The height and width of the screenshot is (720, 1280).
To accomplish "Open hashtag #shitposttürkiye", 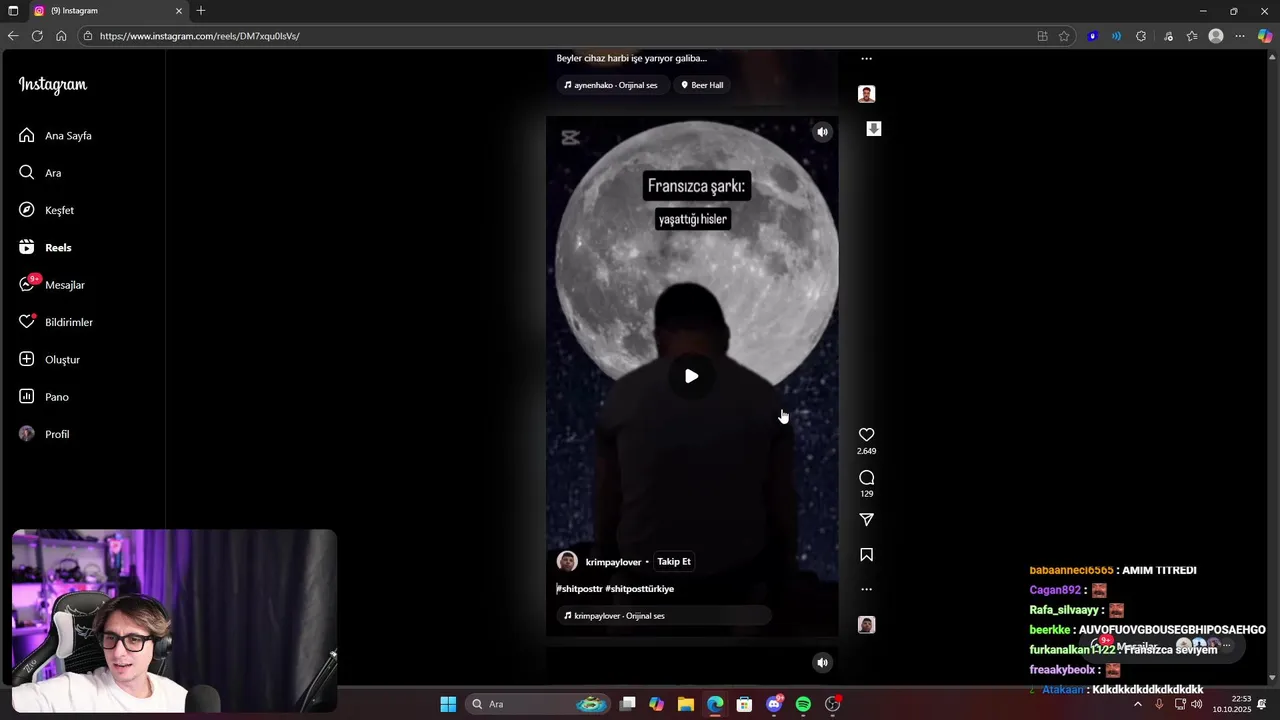I will pos(639,589).
